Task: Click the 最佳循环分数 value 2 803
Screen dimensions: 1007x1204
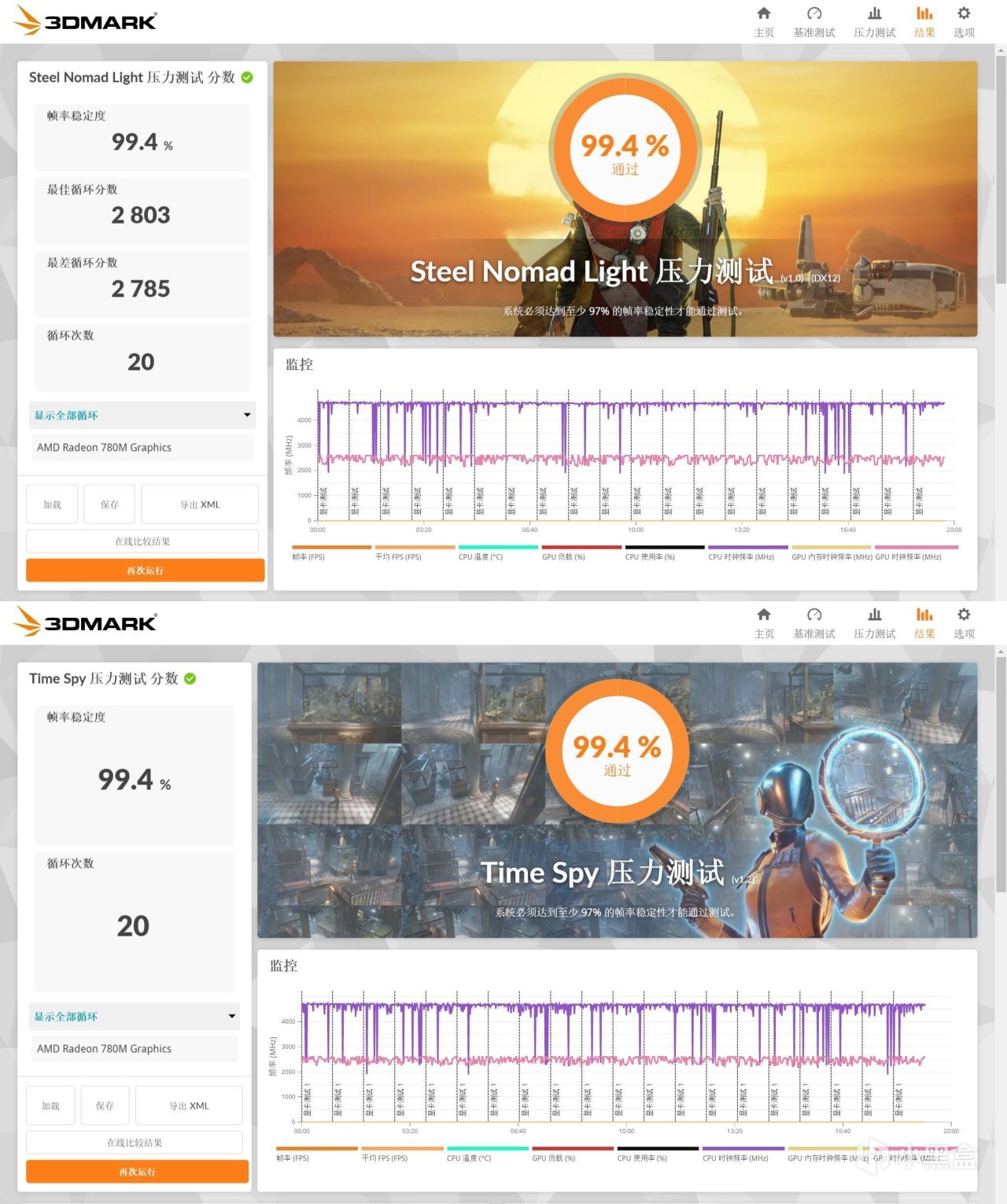Action: coord(141,215)
